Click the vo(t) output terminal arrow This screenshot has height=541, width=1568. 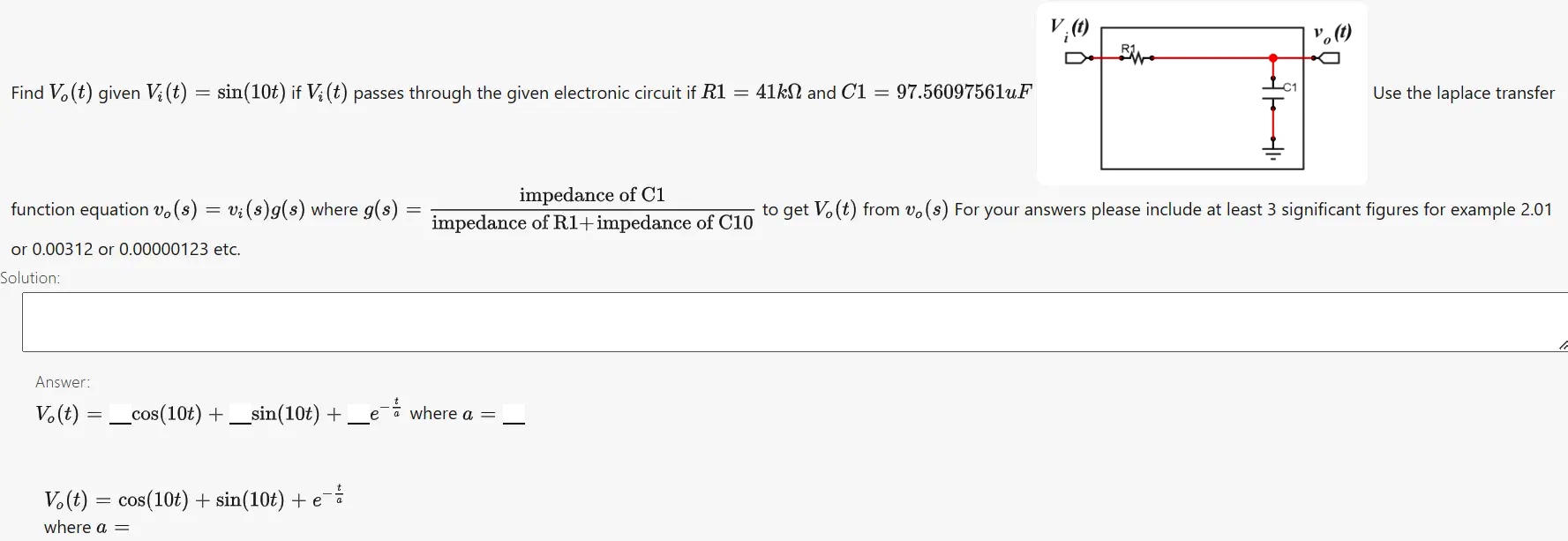1330,57
